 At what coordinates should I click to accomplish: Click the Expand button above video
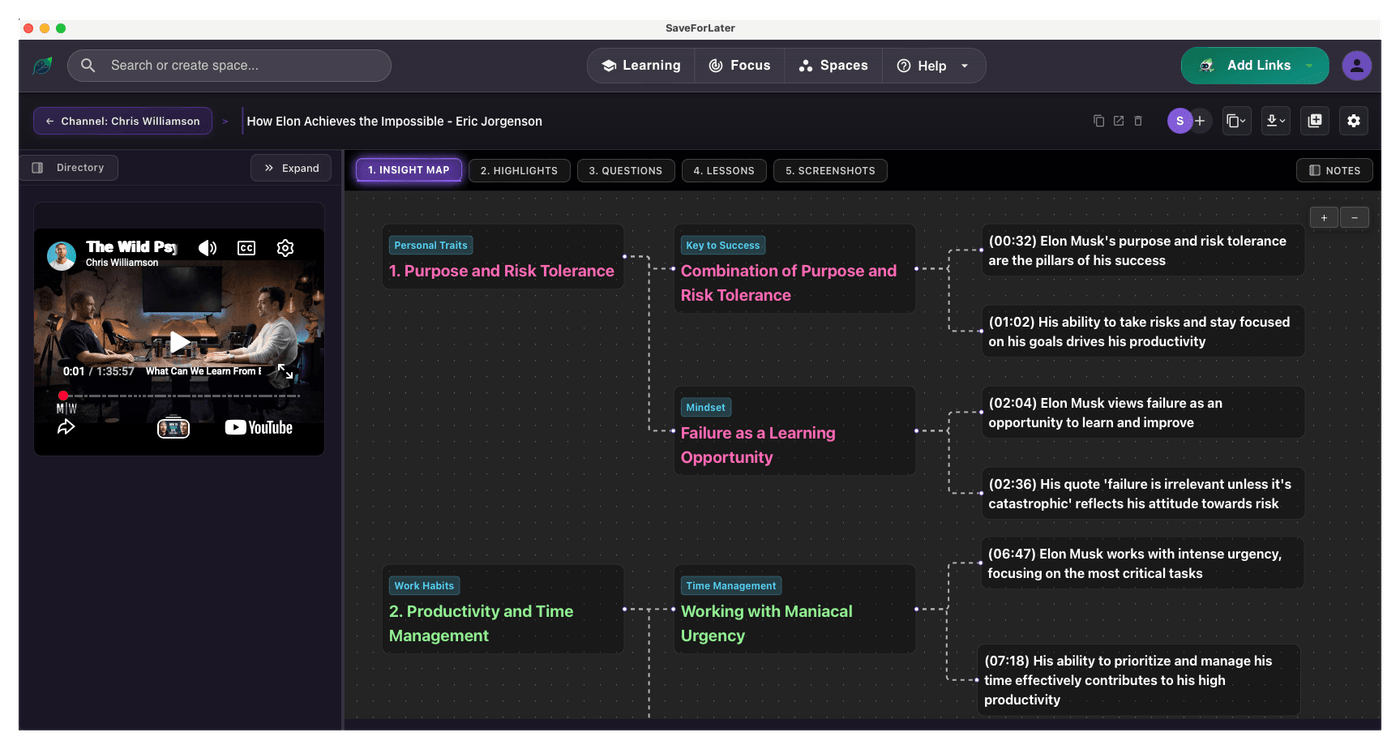coord(291,168)
